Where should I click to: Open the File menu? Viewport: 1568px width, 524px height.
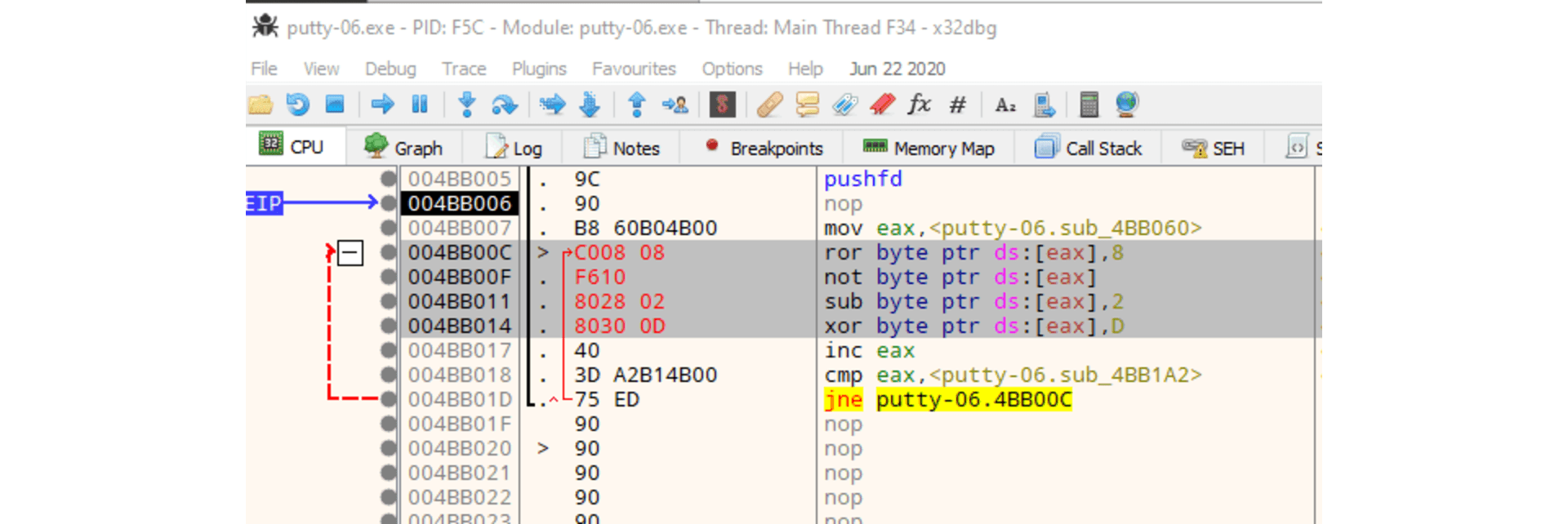pyautogui.click(x=264, y=69)
